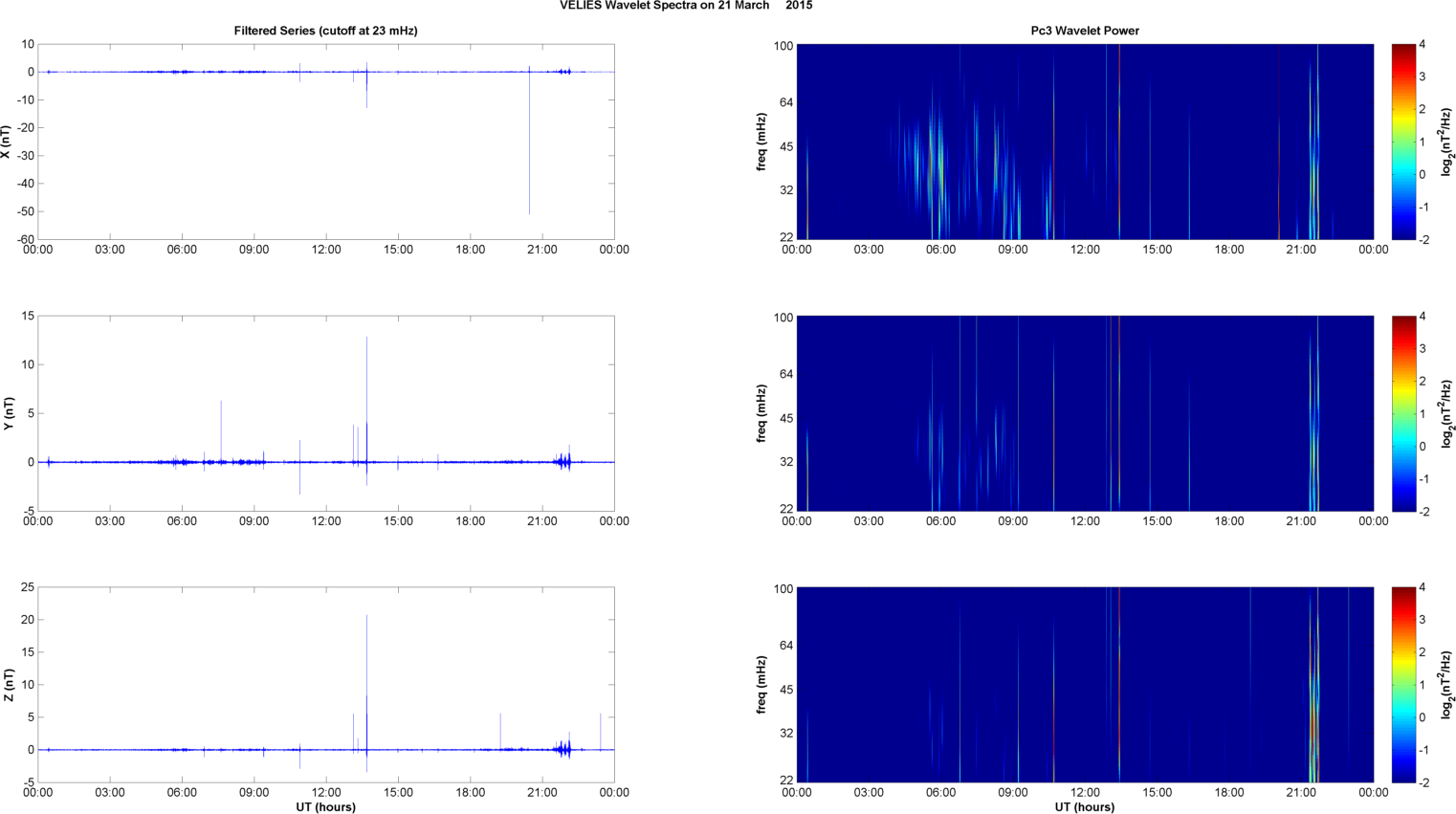
Task: Click "UT (hours)" label under the bottom wavelet plot
Action: [x=1085, y=807]
